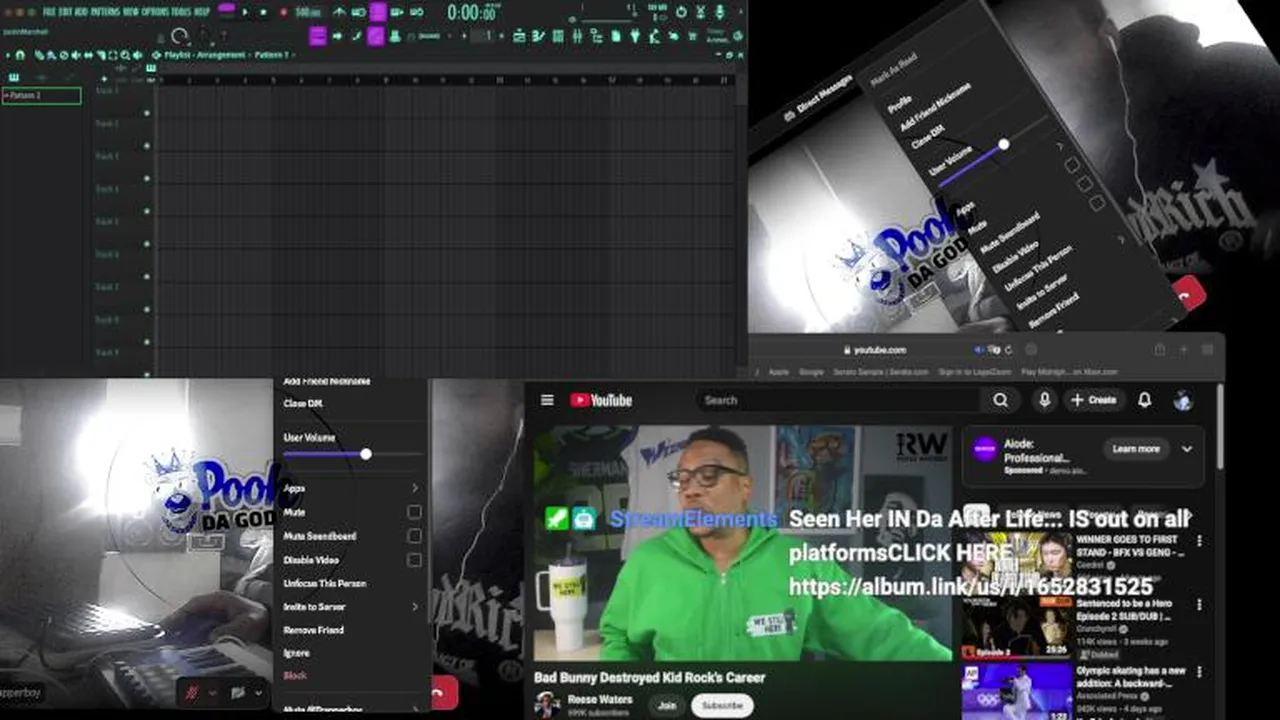Tick the Mute Soundboard checkbox
The height and width of the screenshot is (720, 1280).
414,536
